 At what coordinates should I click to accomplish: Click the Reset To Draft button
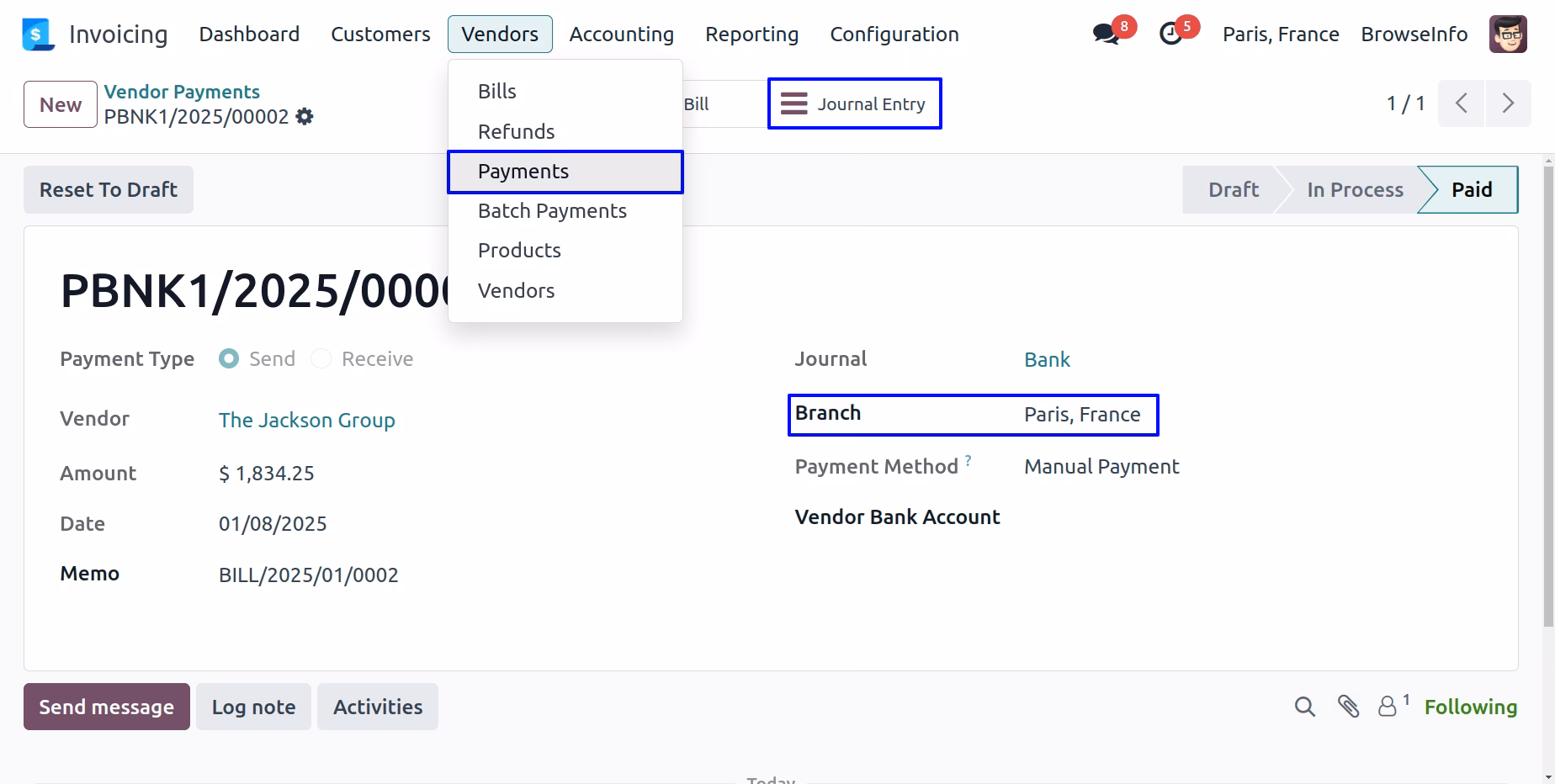tap(109, 190)
